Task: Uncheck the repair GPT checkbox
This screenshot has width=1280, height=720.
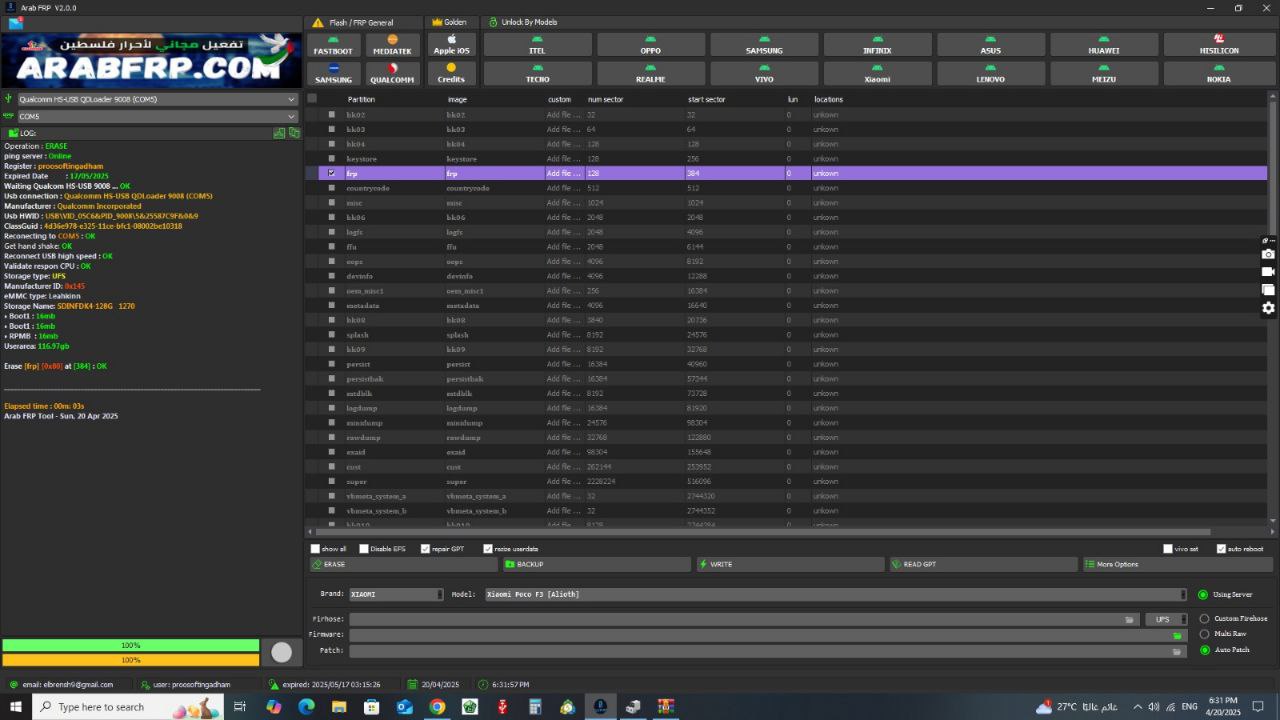Action: [x=426, y=549]
